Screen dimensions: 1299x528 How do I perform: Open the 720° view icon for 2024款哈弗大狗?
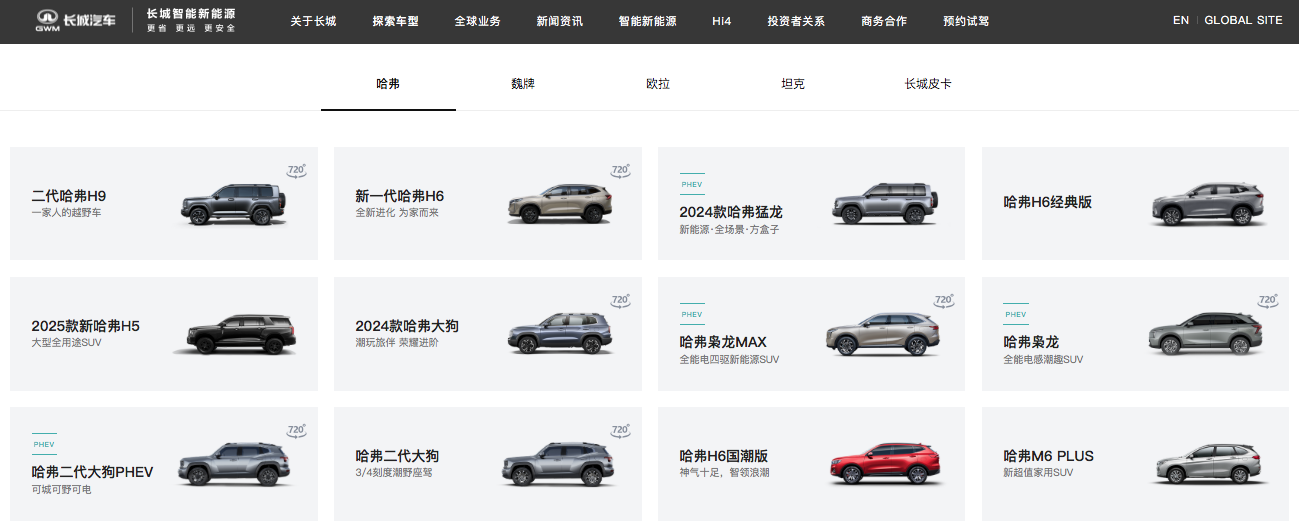click(x=621, y=300)
